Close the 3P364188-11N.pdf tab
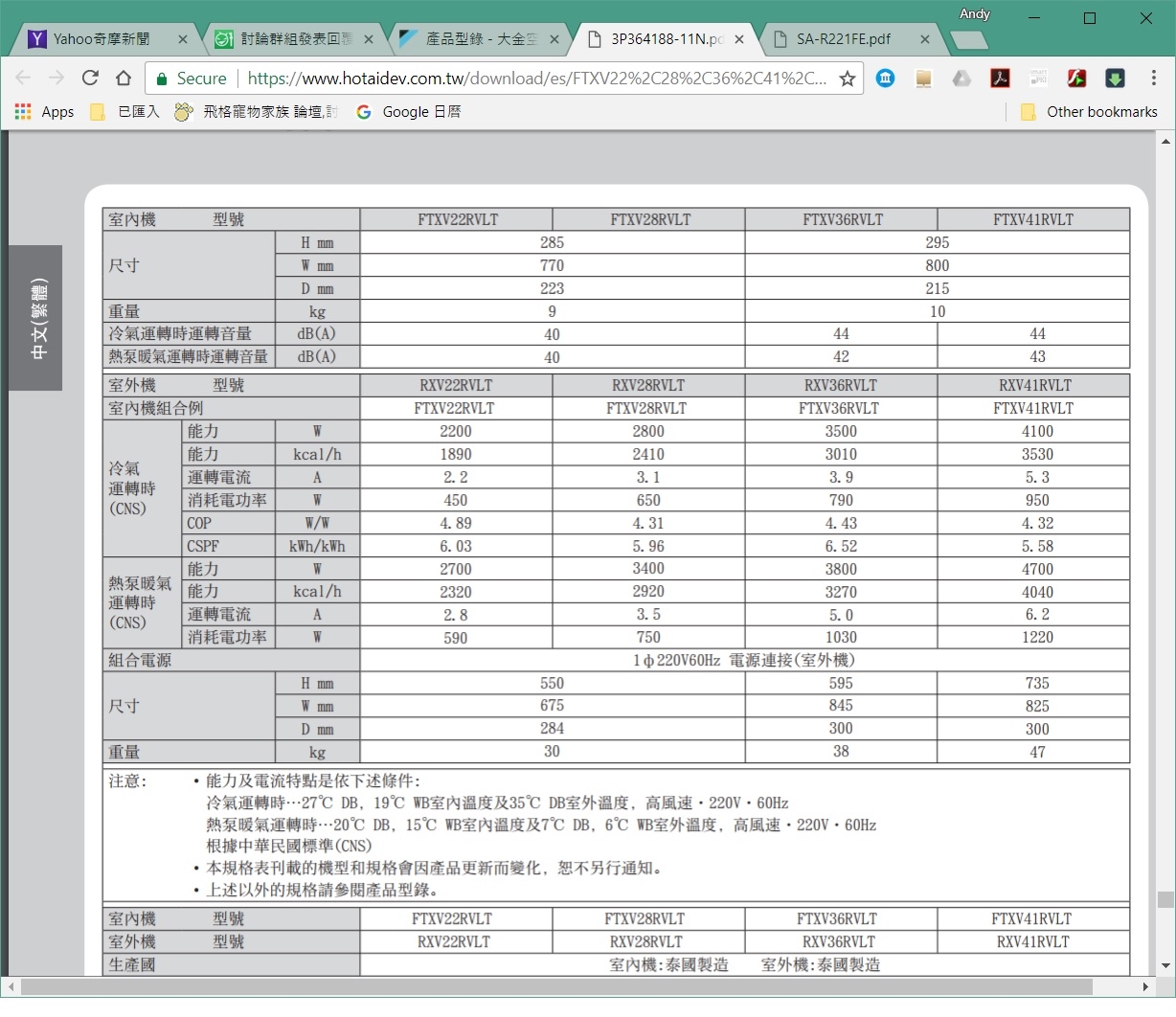The height and width of the screenshot is (1017, 1176). tap(739, 39)
